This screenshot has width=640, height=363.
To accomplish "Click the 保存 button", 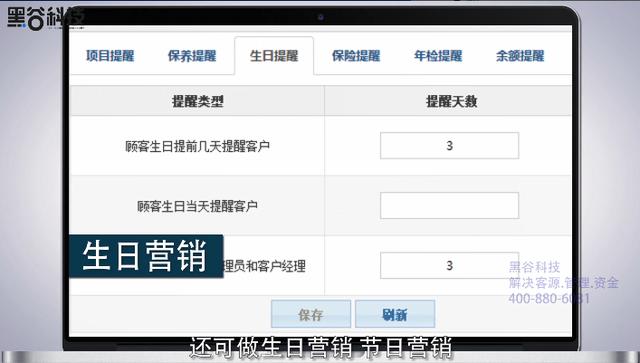I will [x=311, y=314].
